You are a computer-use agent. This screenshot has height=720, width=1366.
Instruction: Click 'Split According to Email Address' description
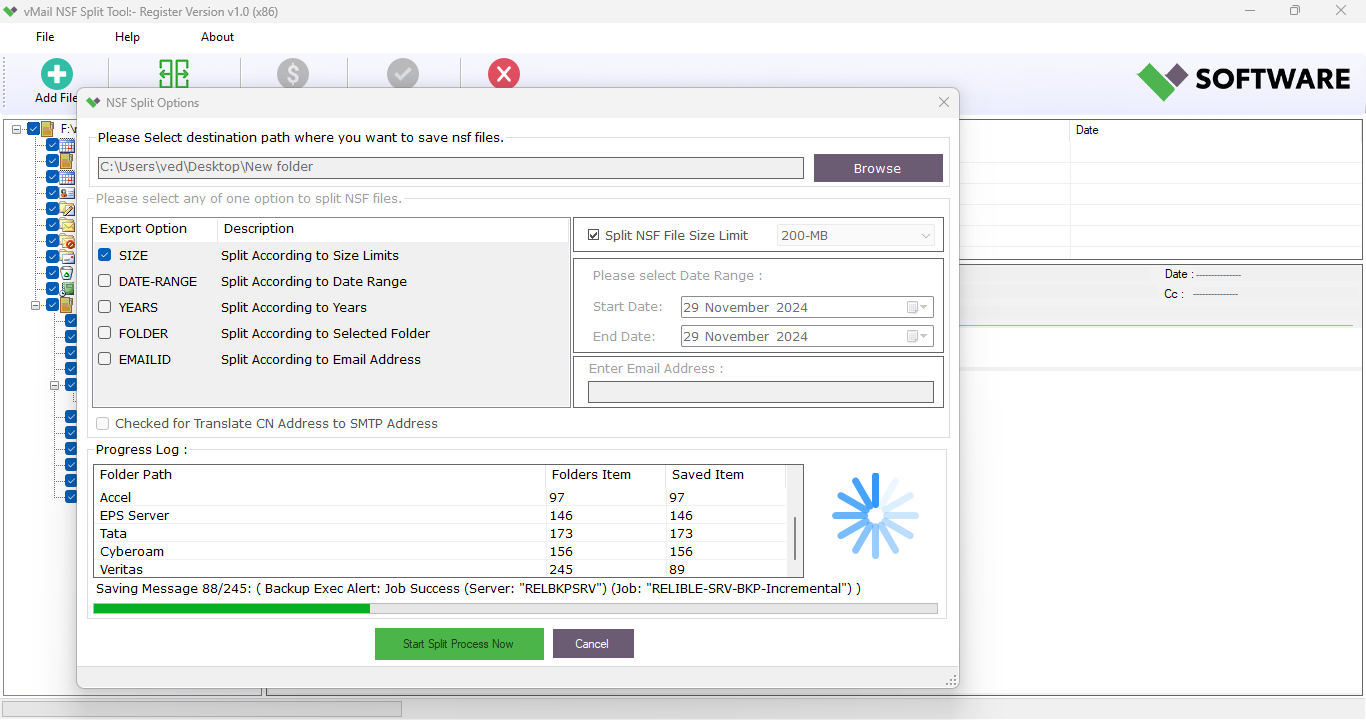(x=321, y=359)
